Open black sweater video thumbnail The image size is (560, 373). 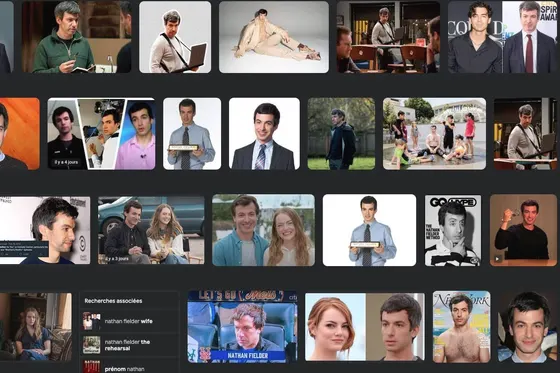pos(523,230)
